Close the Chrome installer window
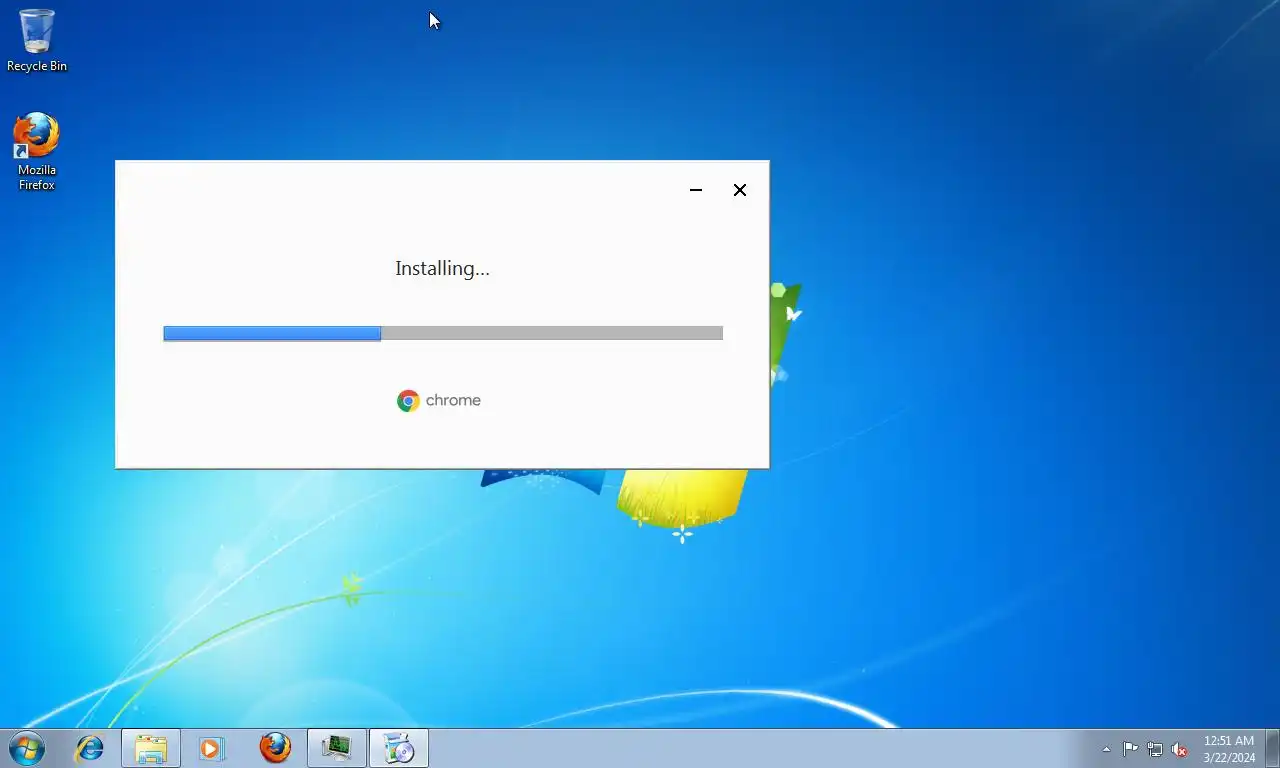Screen dimensions: 1280x768 coord(740,190)
